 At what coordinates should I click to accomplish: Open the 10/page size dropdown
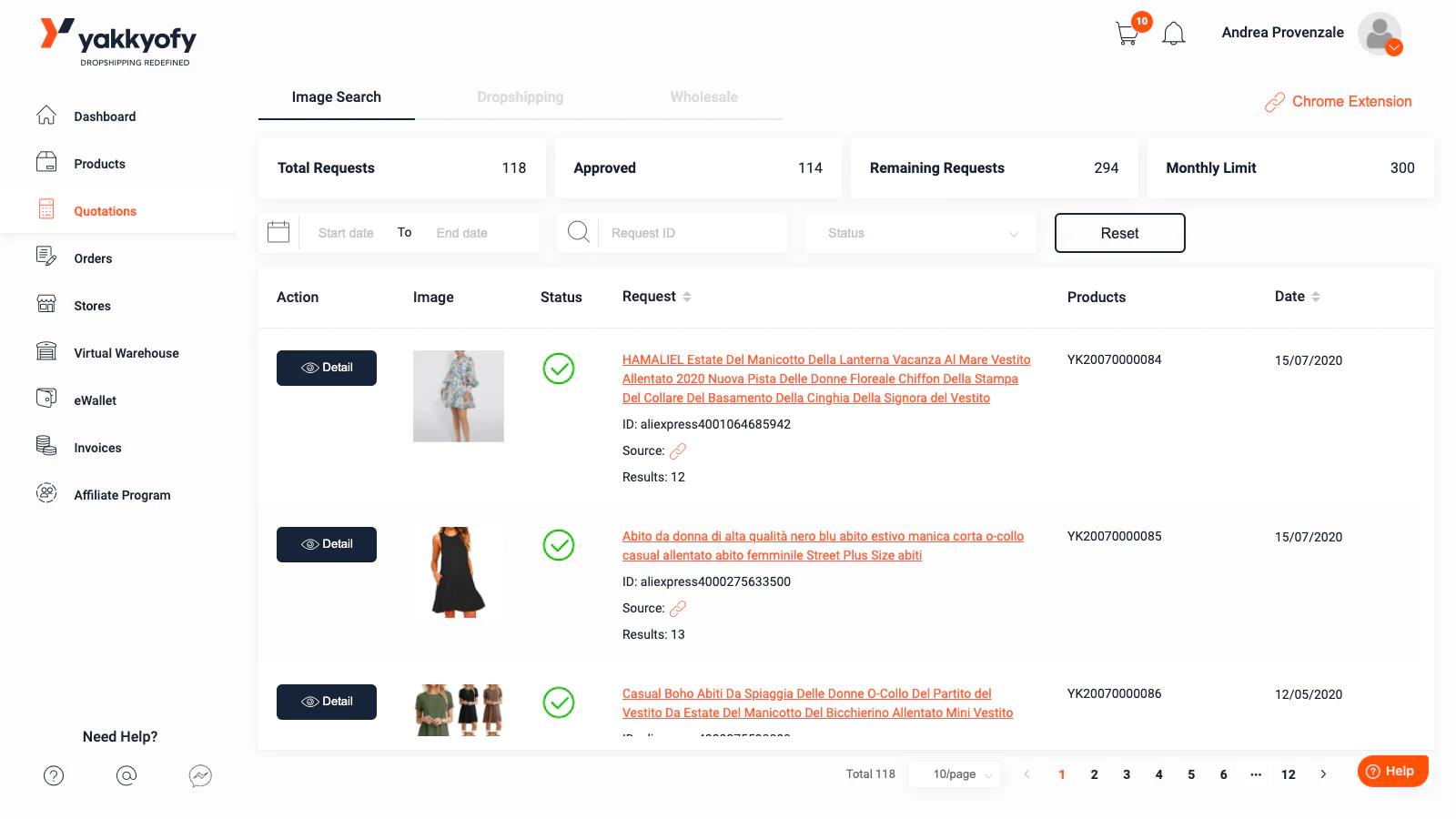(961, 774)
